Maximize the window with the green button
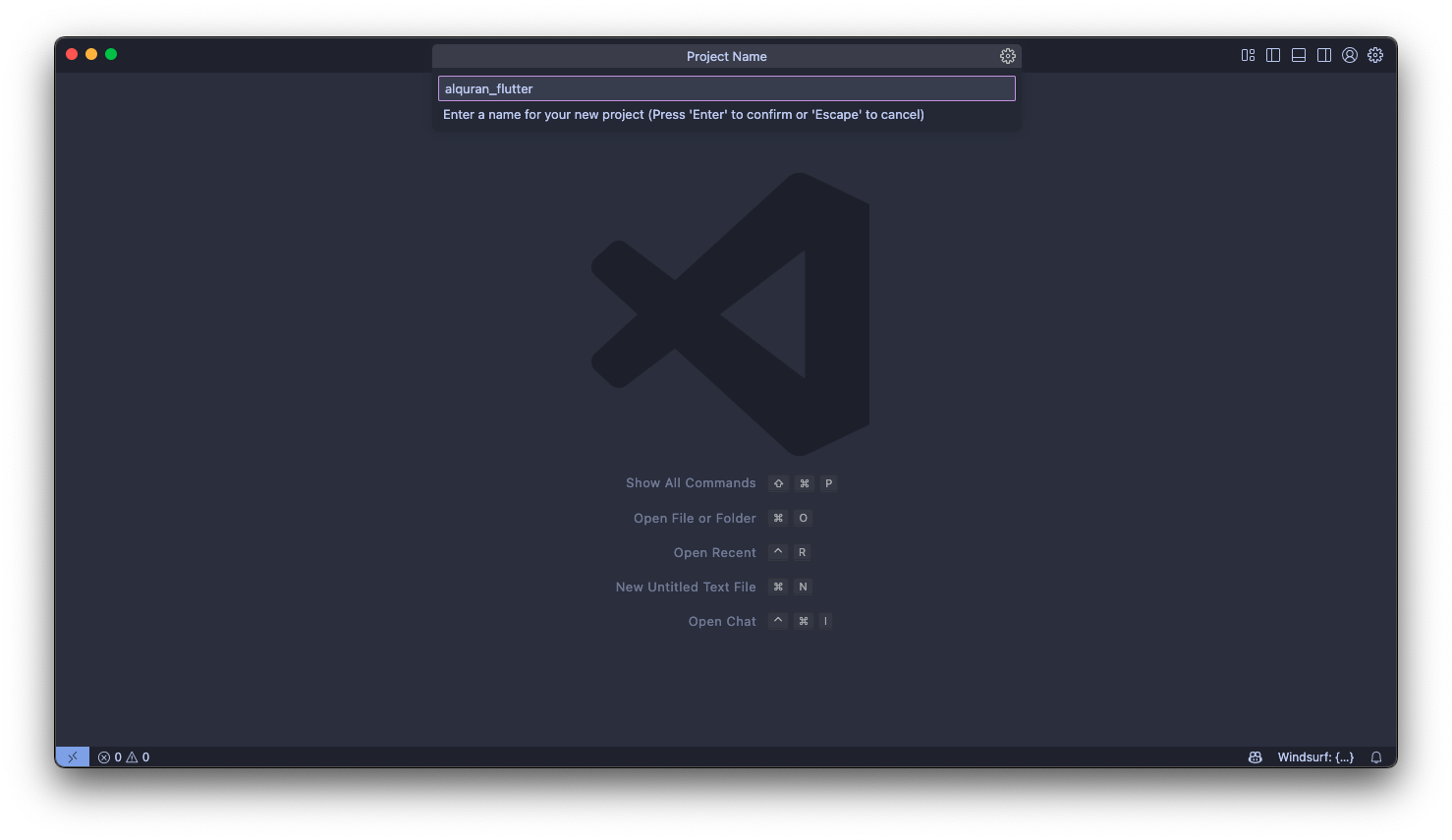Screen dimensions: 1452x840 111,54
